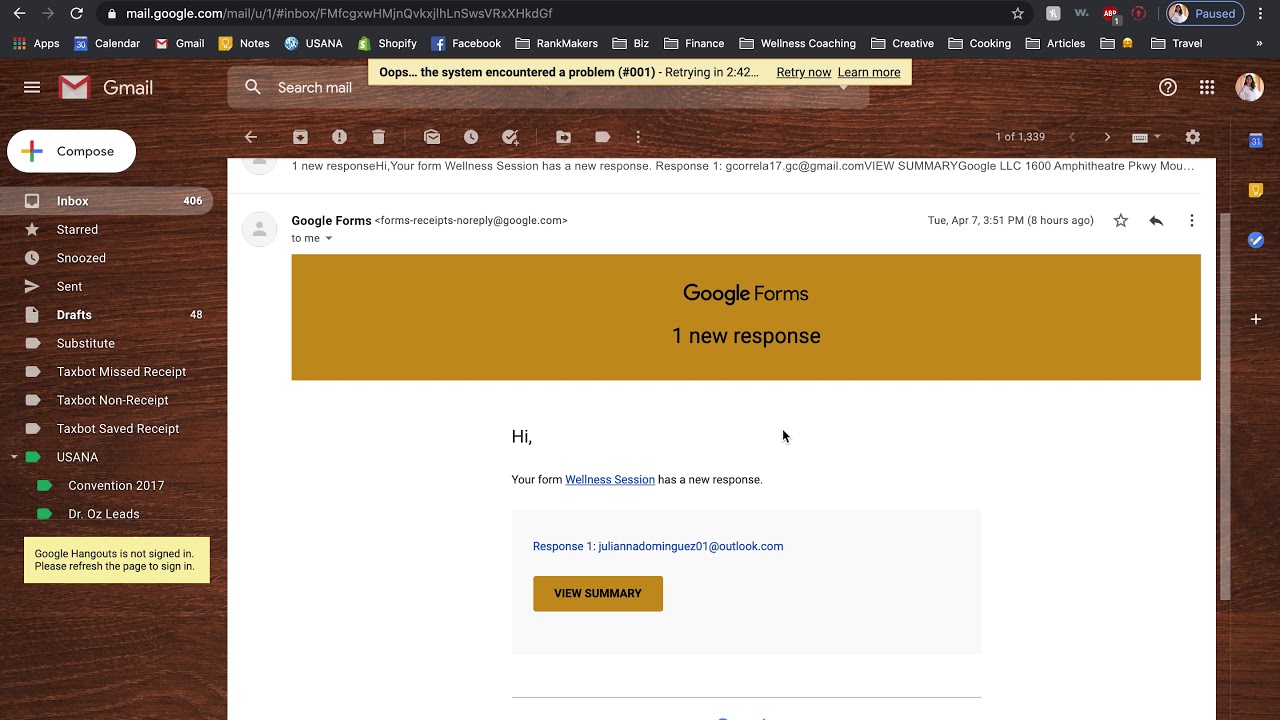The image size is (1280, 720).
Task: Open the Gmail main menu hamburger
Action: (x=32, y=87)
